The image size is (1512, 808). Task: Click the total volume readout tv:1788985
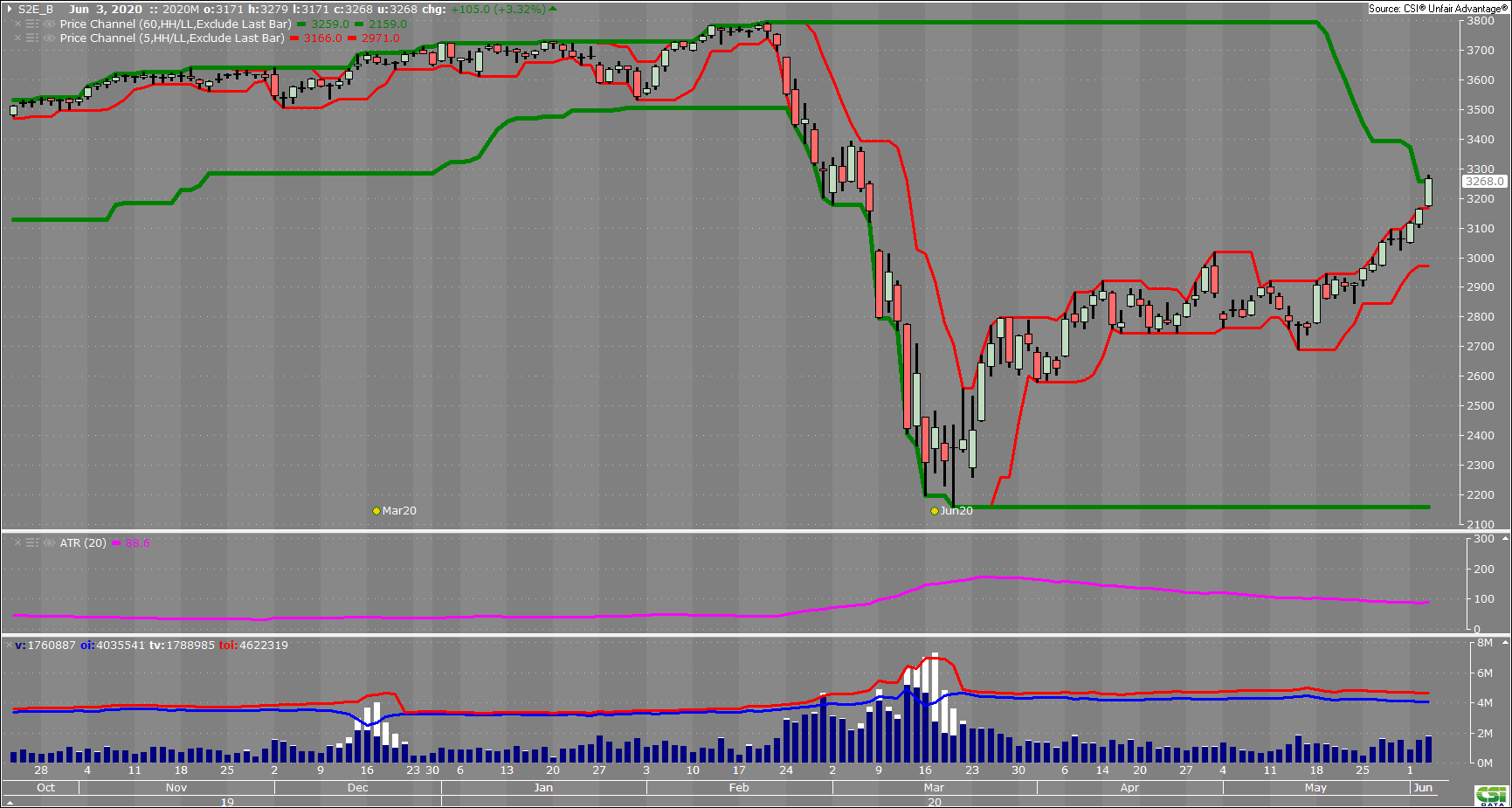pyautogui.click(x=182, y=645)
